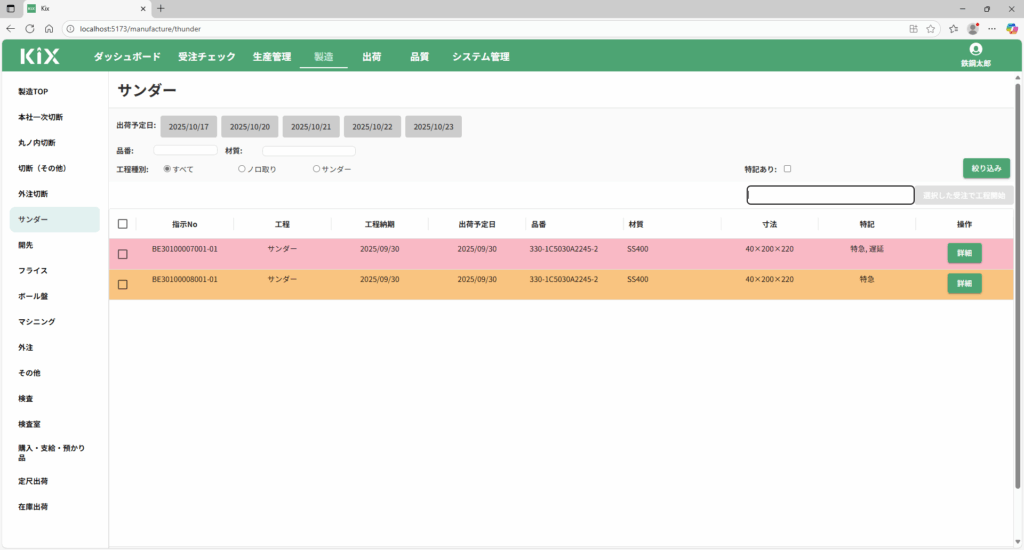Viewport: 1024px width, 550px height.
Task: Open a new browser tab
Action: point(161,8)
